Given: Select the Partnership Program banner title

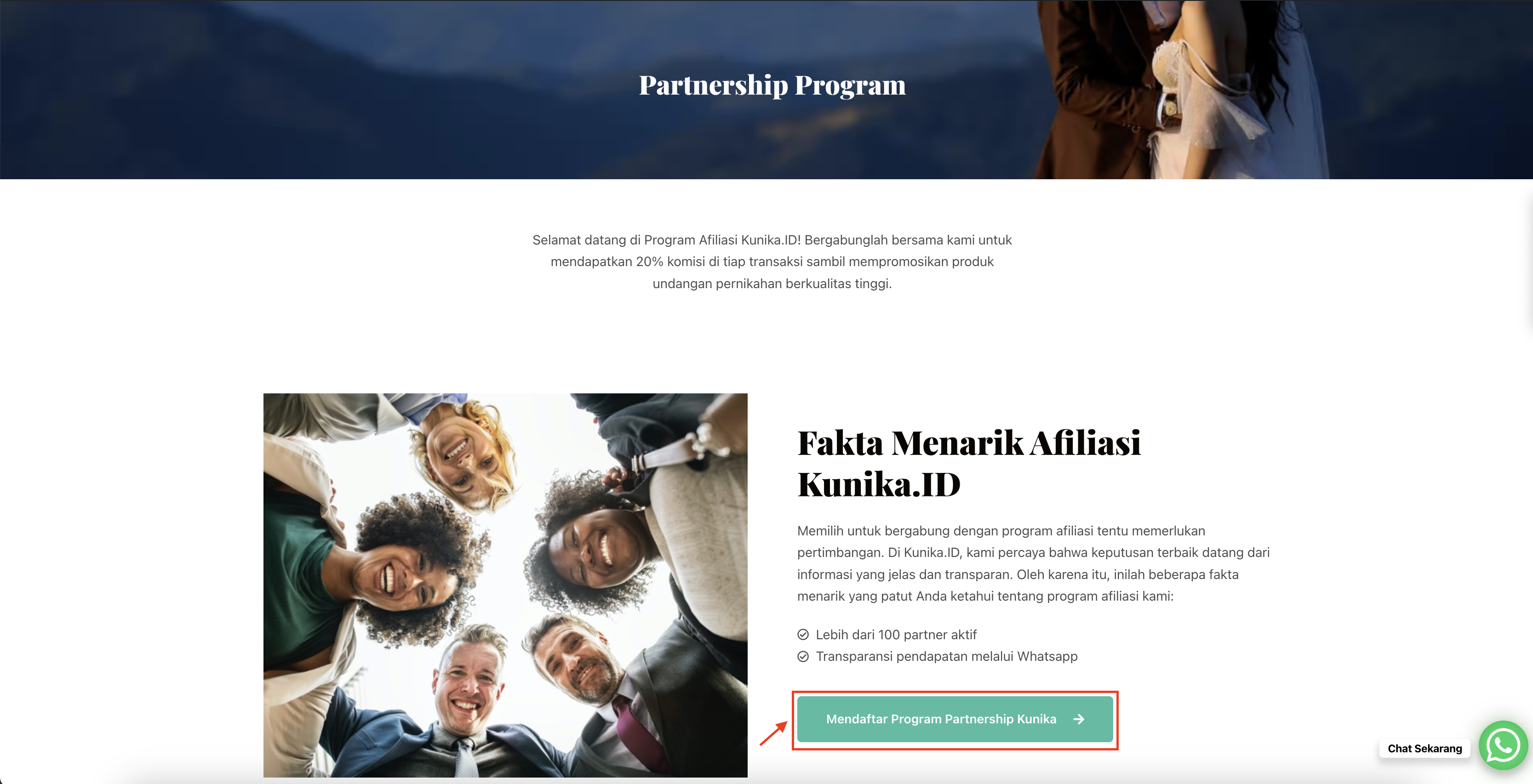Looking at the screenshot, I should pyautogui.click(x=772, y=85).
